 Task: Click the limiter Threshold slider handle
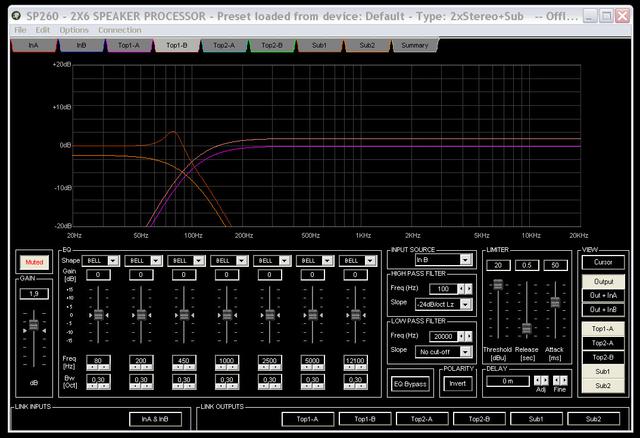point(496,286)
